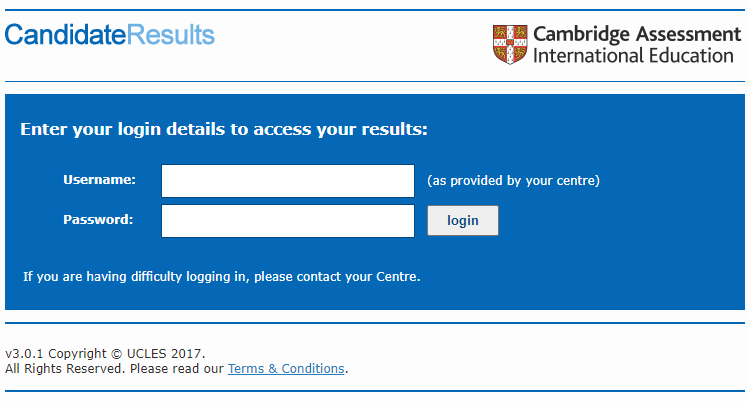Focus the Password input field
This screenshot has width=748, height=401.
click(x=288, y=221)
